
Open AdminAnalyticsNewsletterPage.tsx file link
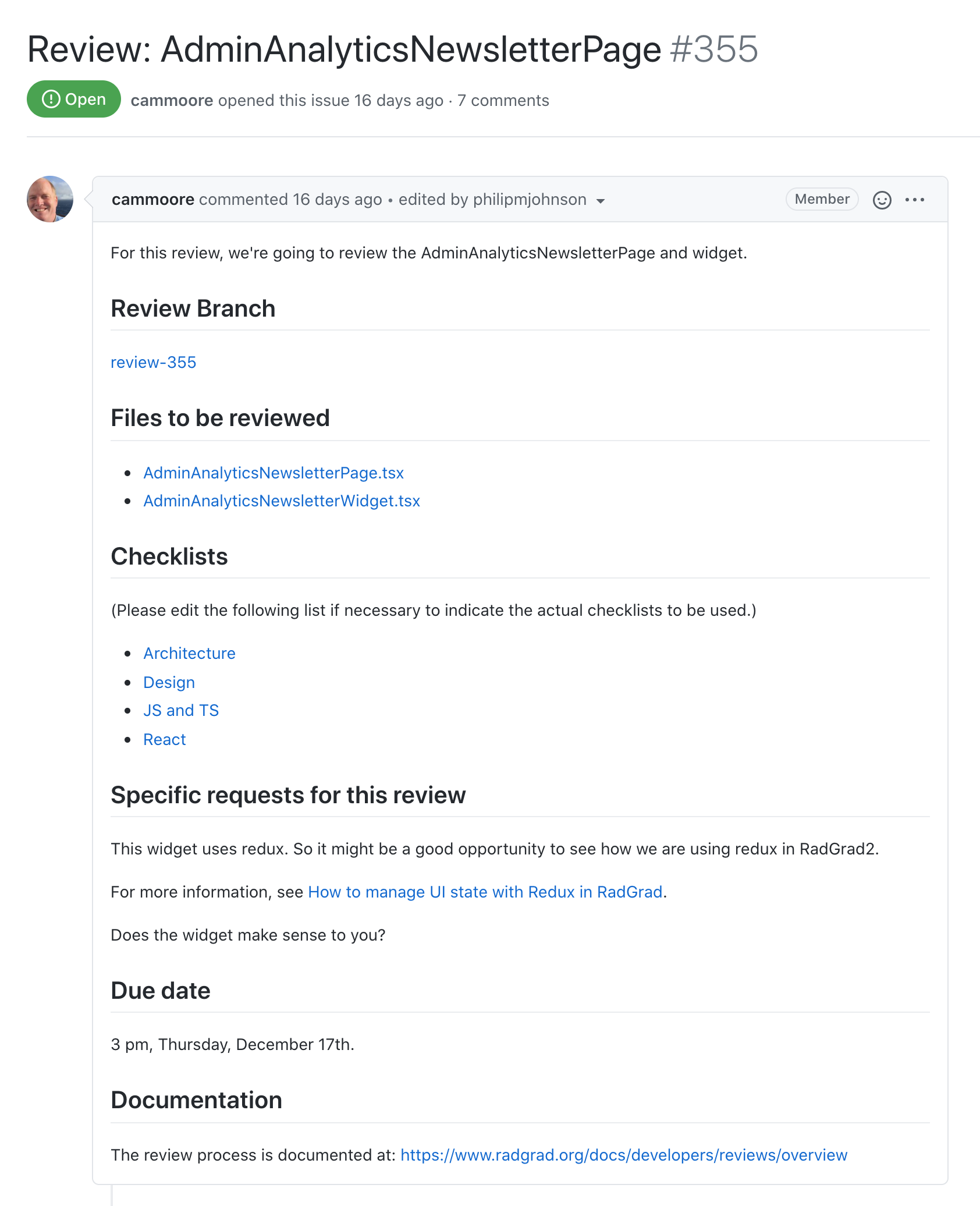point(274,473)
